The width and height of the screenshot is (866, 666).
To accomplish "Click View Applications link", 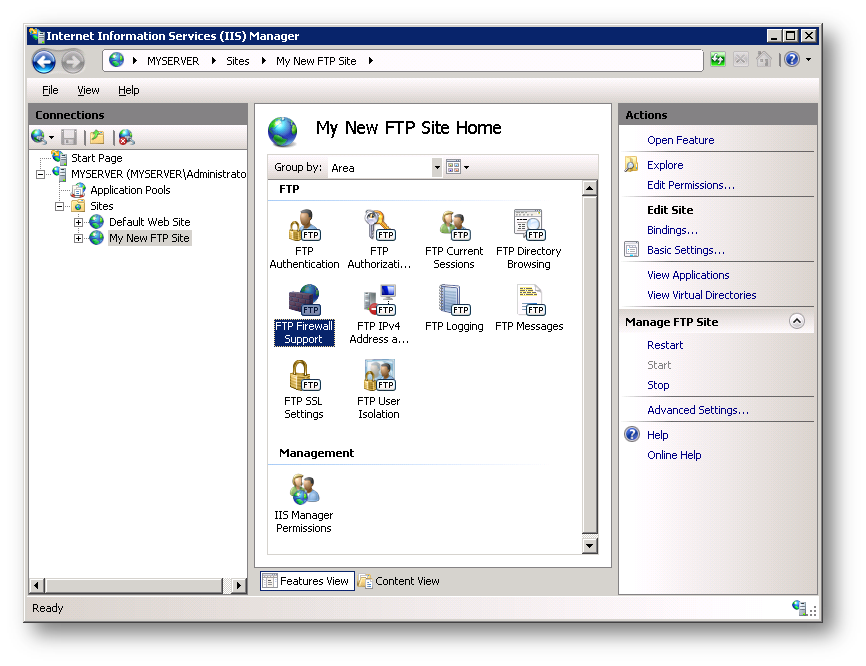I will tap(688, 275).
